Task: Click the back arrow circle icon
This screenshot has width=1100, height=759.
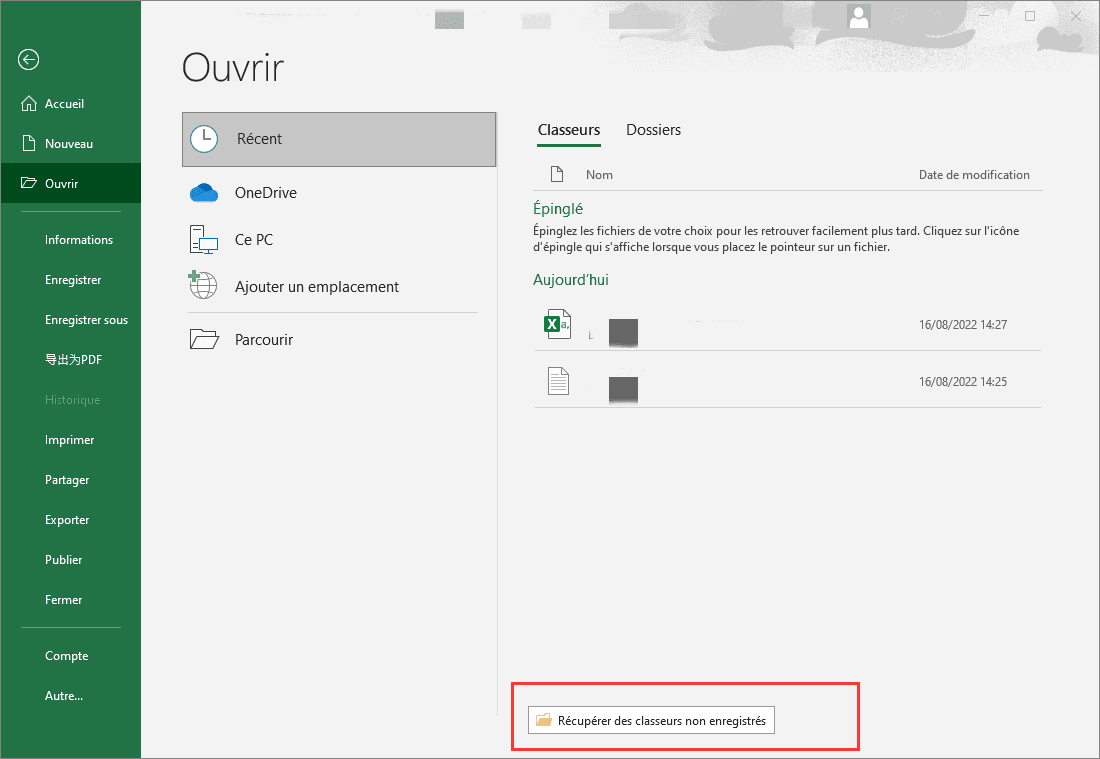Action: (28, 60)
